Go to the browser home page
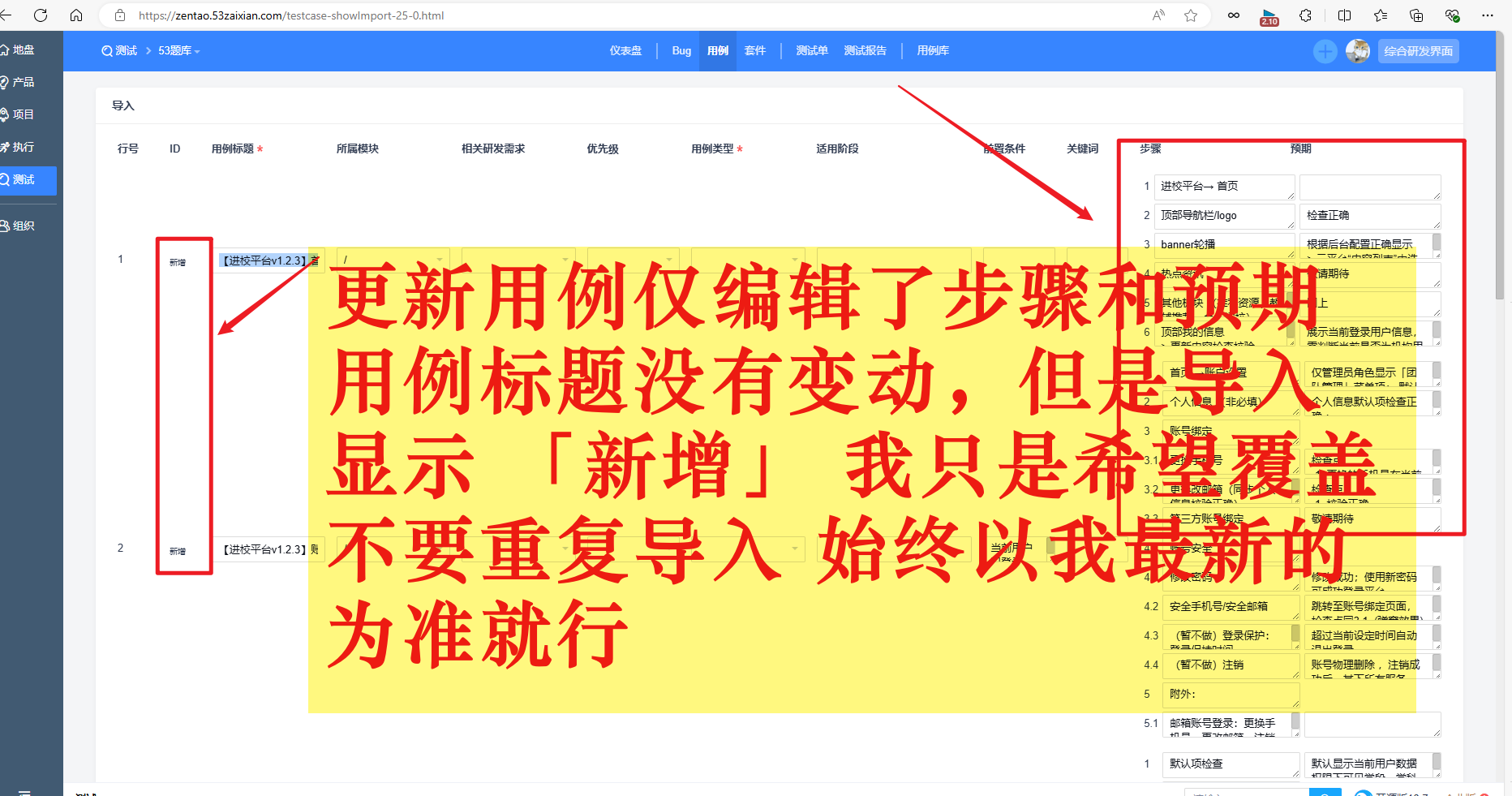This screenshot has height=796, width=1512. coord(76,15)
